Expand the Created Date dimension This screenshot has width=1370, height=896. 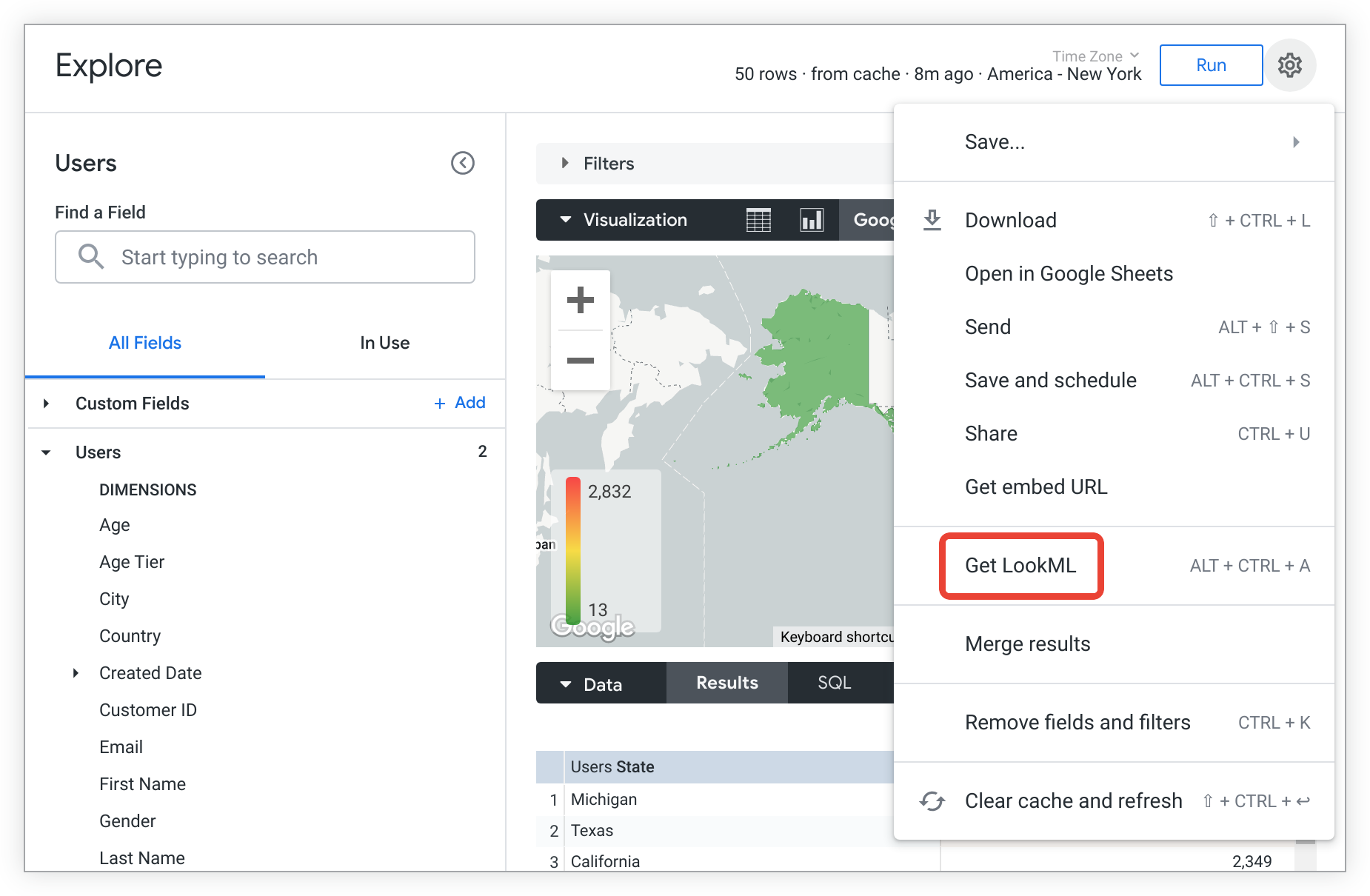pos(75,672)
